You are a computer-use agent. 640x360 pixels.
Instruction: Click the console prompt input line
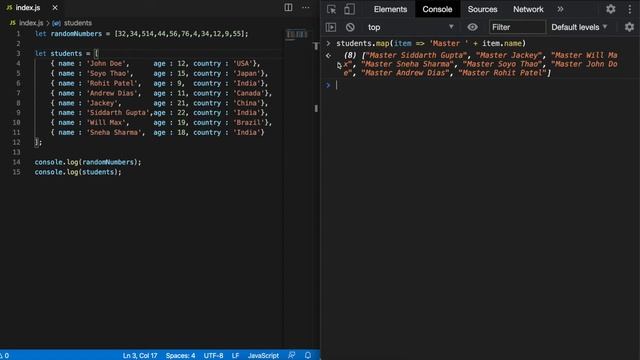coord(482,85)
